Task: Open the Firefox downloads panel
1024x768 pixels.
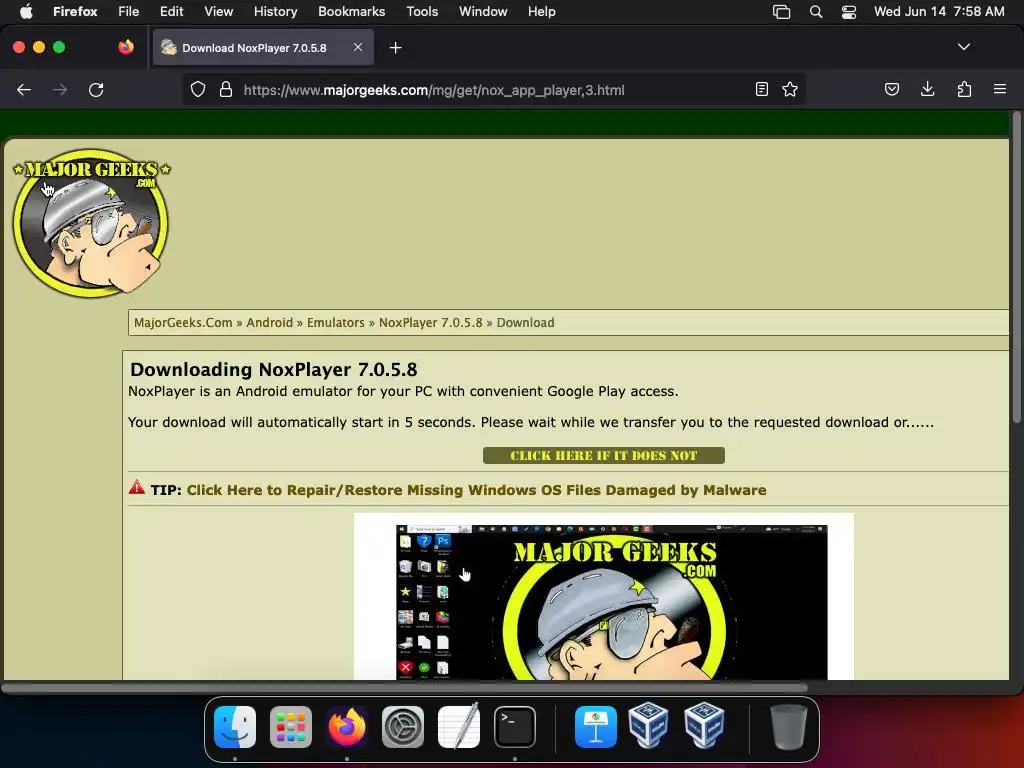Action: [x=927, y=89]
